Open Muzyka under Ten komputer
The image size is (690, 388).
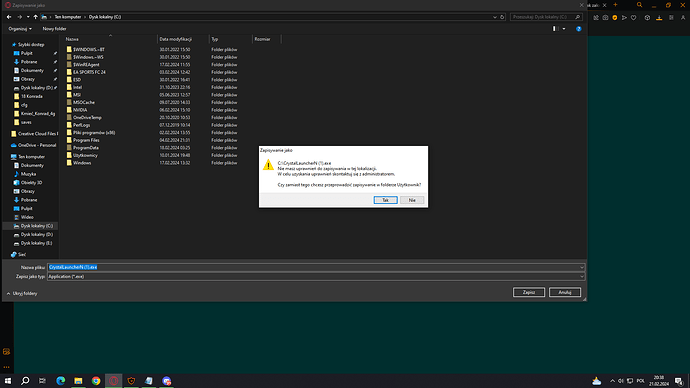point(28,174)
